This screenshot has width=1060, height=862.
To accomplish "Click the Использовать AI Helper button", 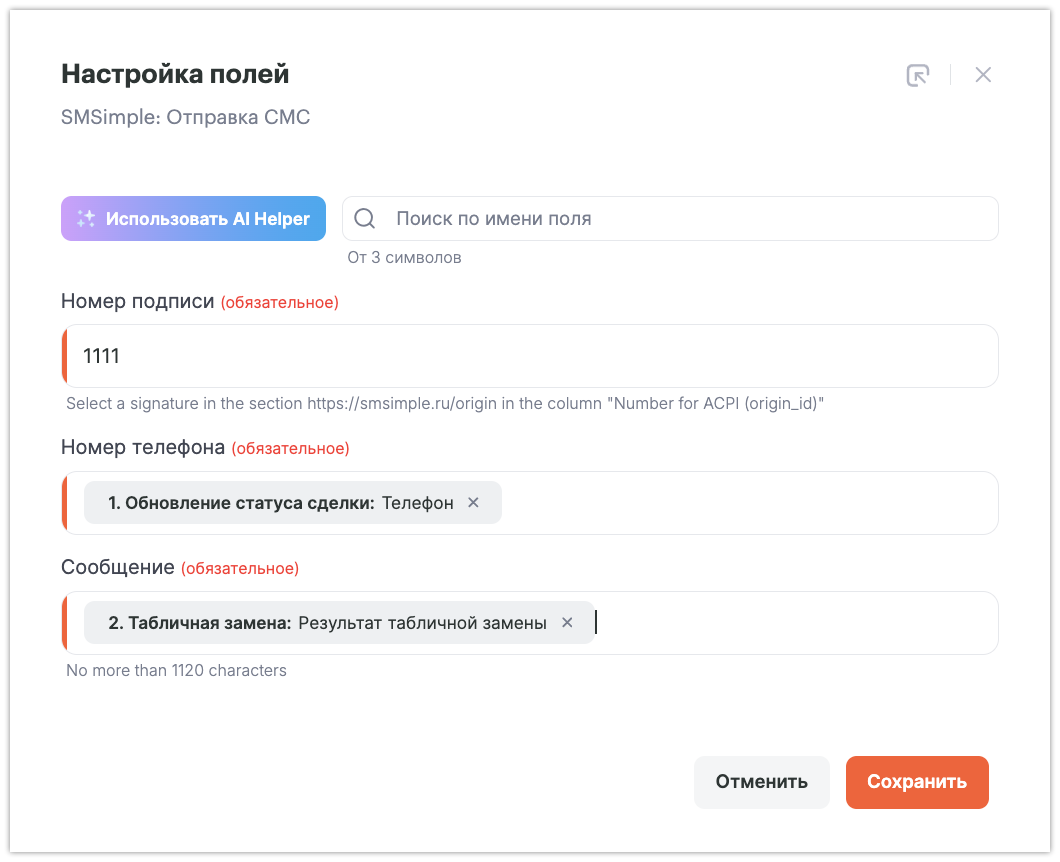I will pyautogui.click(x=193, y=219).
